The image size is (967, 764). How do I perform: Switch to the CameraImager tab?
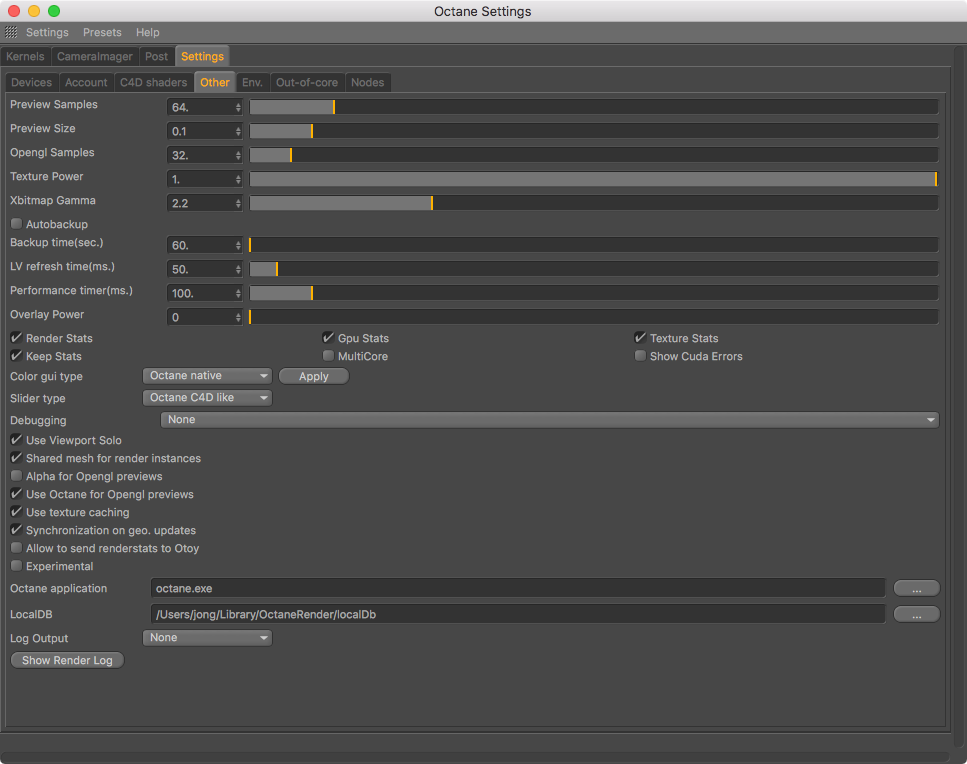(x=95, y=56)
